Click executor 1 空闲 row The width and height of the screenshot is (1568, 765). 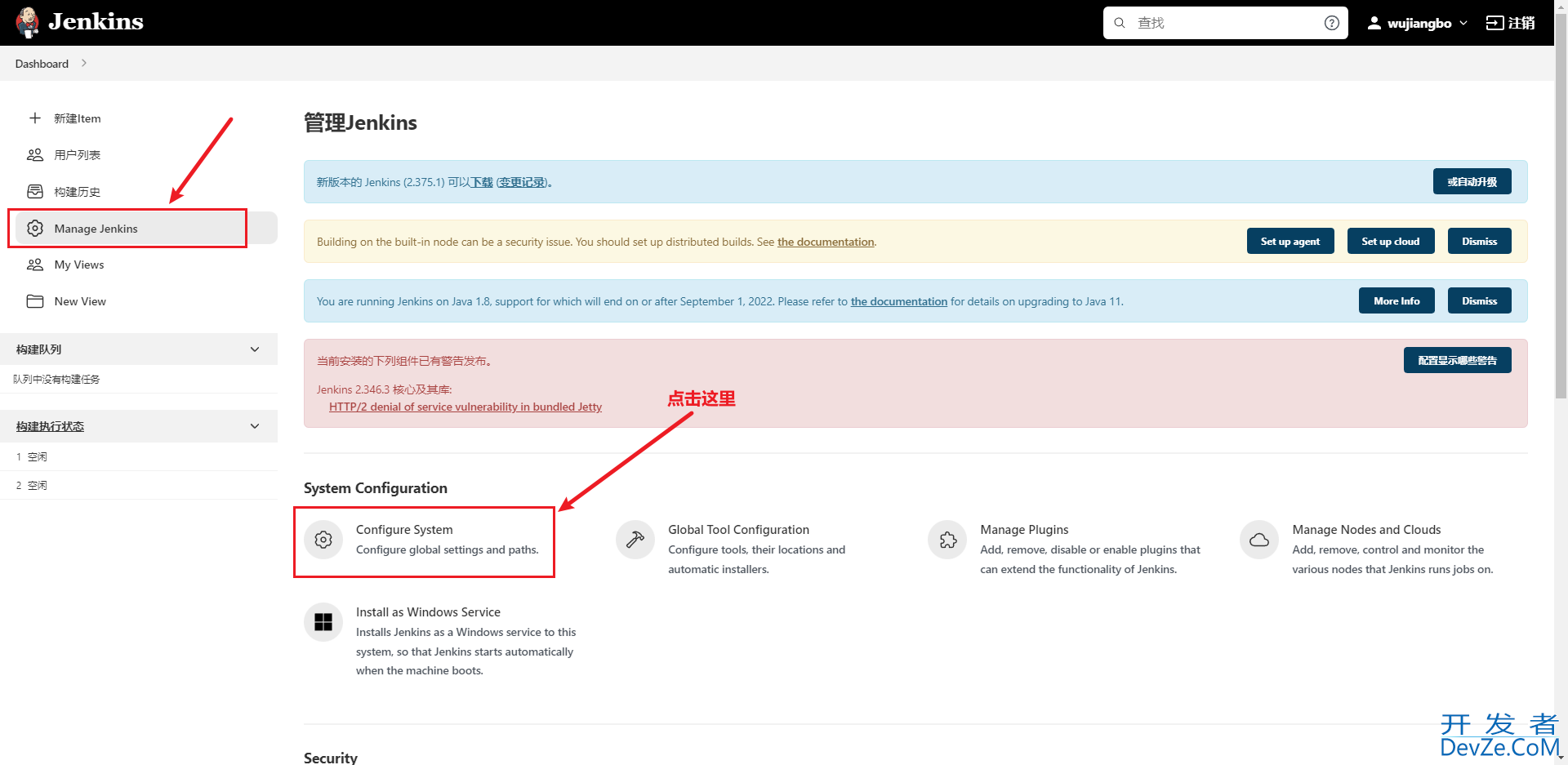point(139,456)
